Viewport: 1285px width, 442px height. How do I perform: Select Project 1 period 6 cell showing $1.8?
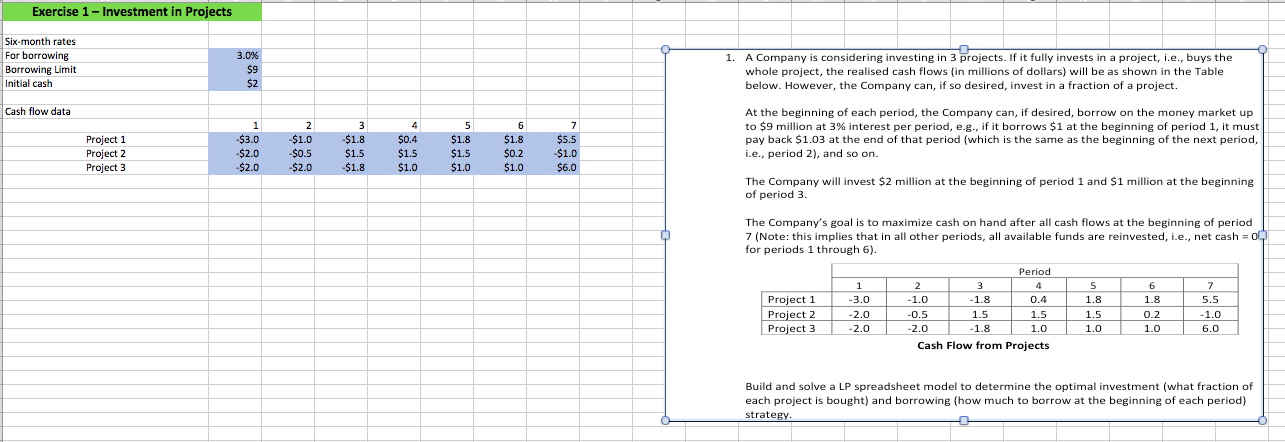499,140
